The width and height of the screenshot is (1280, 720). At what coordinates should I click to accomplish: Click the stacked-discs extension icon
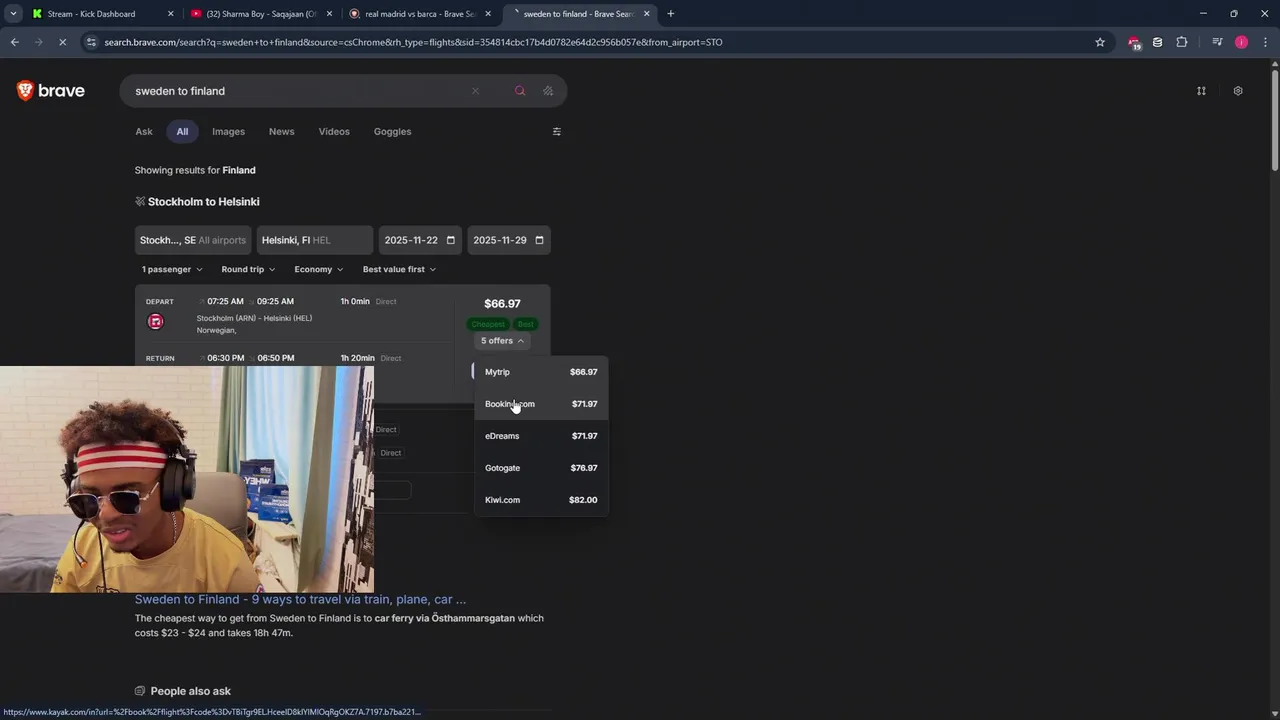(1157, 42)
